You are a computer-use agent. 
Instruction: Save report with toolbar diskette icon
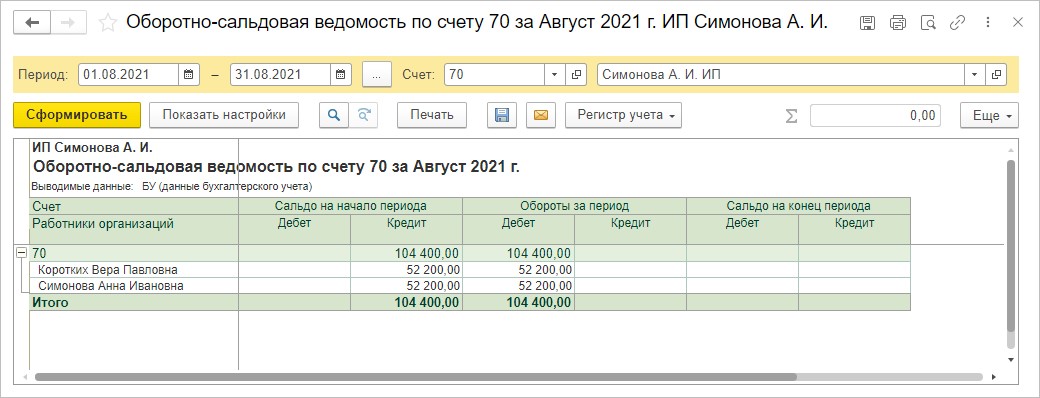502,115
